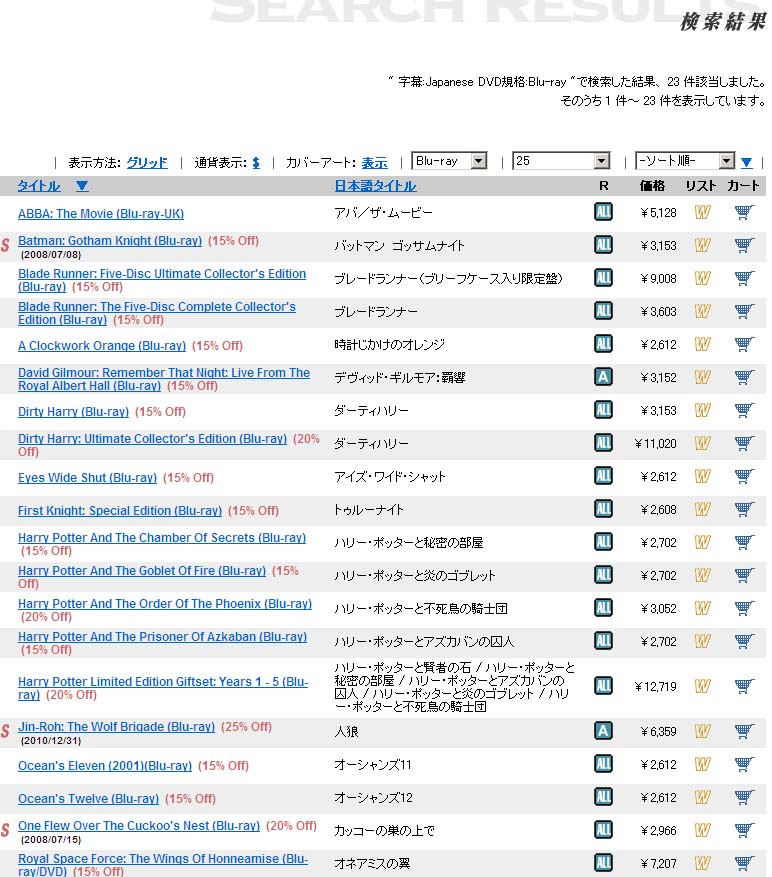Click the S sale marker beside Jin-Roh
This screenshot has height=877, width=772.
click(x=6, y=731)
